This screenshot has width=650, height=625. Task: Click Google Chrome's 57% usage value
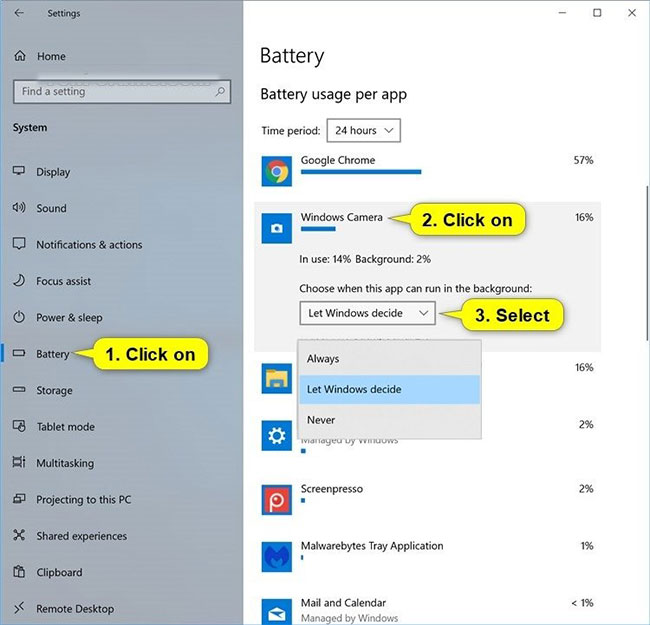point(583,160)
